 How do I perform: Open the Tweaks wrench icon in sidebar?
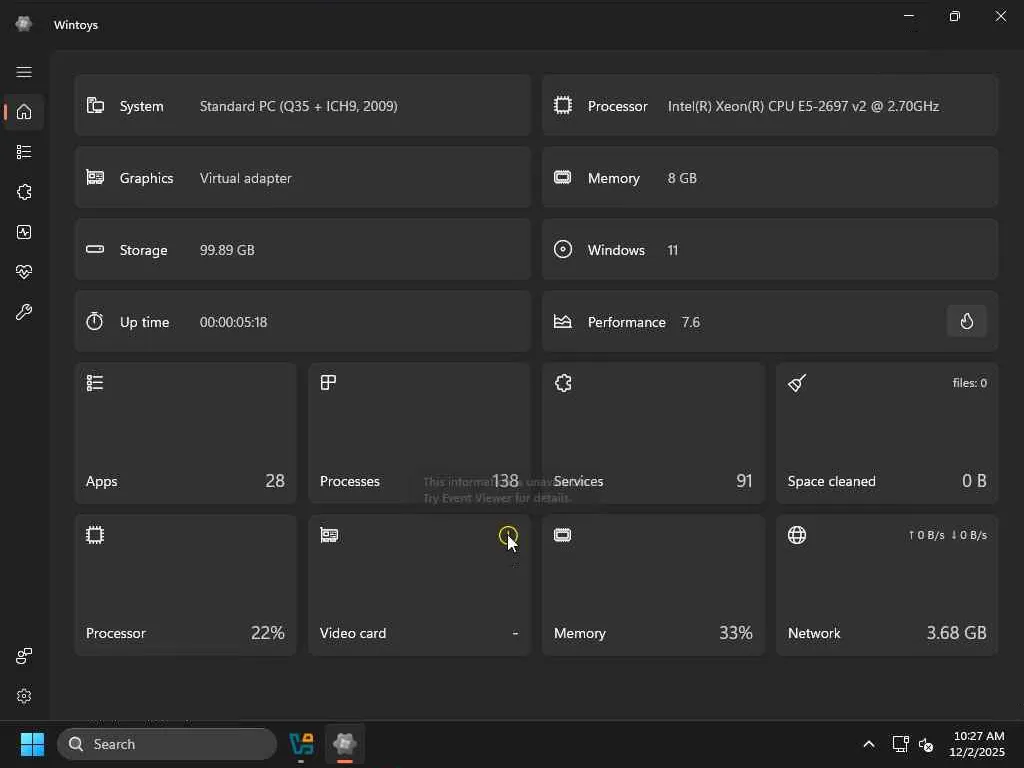pos(24,312)
